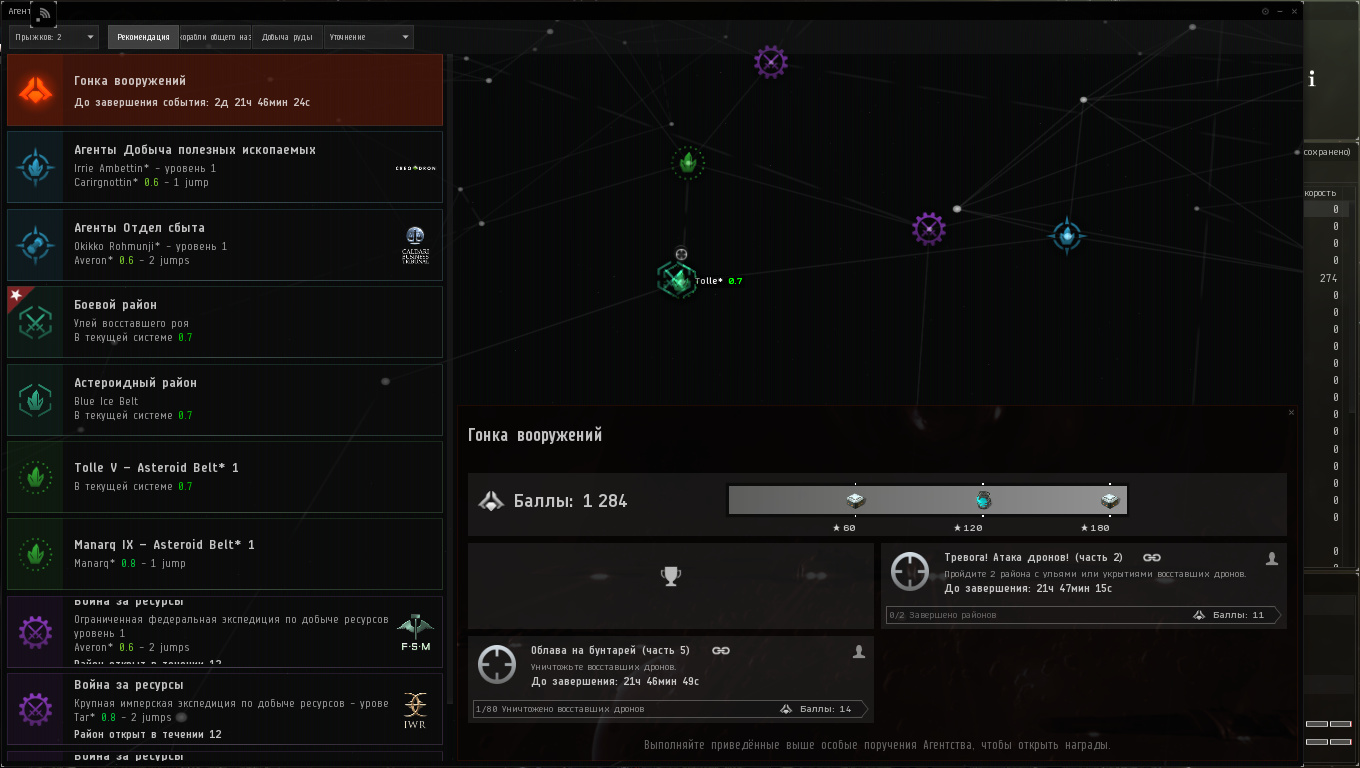This screenshot has height=768, width=1360.
Task: Click the person icon on the Облава на бунтарей card
Action: pos(859,652)
